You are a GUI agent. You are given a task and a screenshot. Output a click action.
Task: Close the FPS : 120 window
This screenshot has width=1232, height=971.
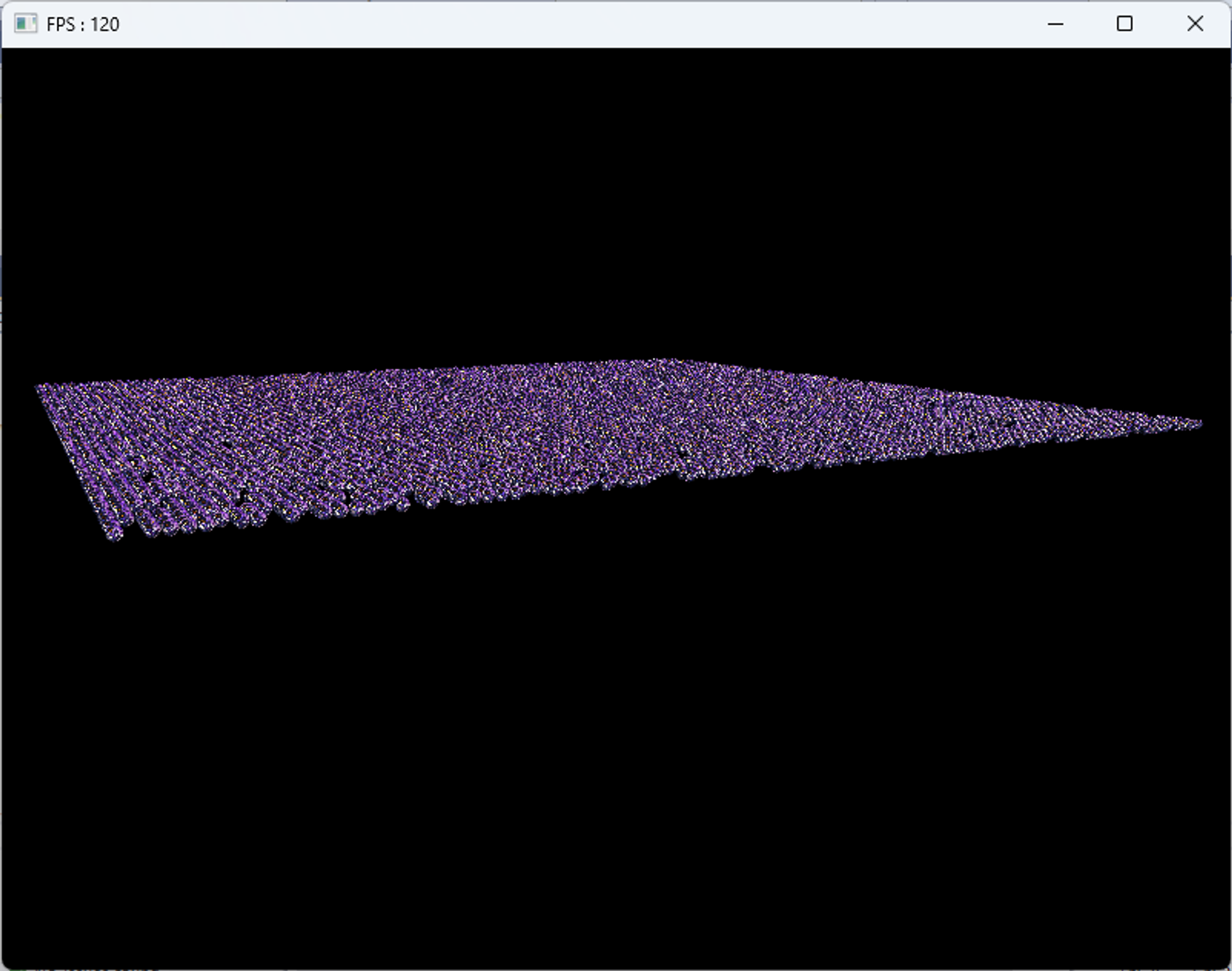[1194, 24]
